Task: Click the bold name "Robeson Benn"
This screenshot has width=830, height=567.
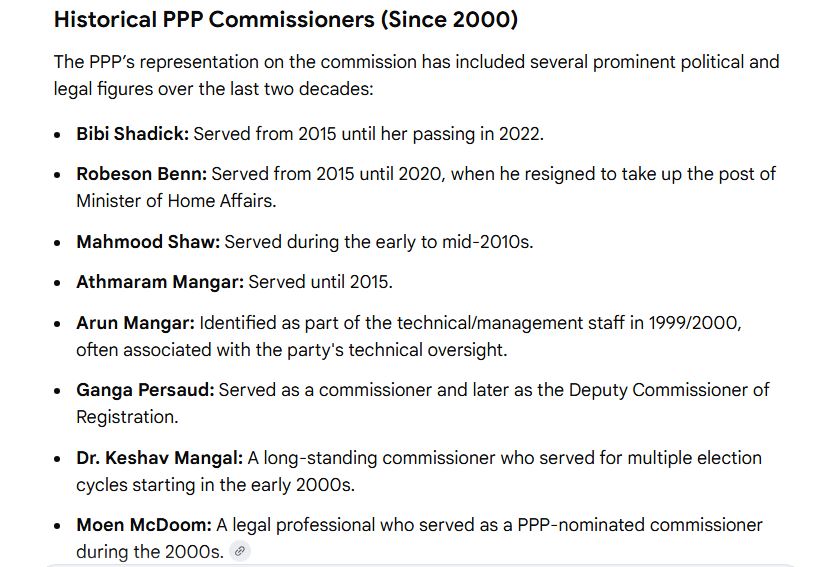Action: pyautogui.click(x=141, y=174)
